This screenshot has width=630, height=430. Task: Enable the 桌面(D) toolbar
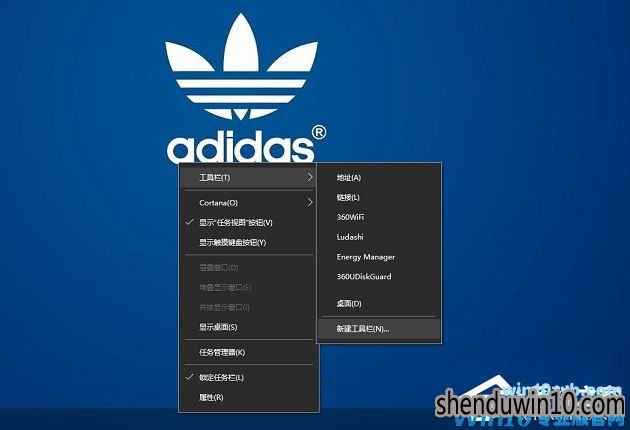(379, 303)
